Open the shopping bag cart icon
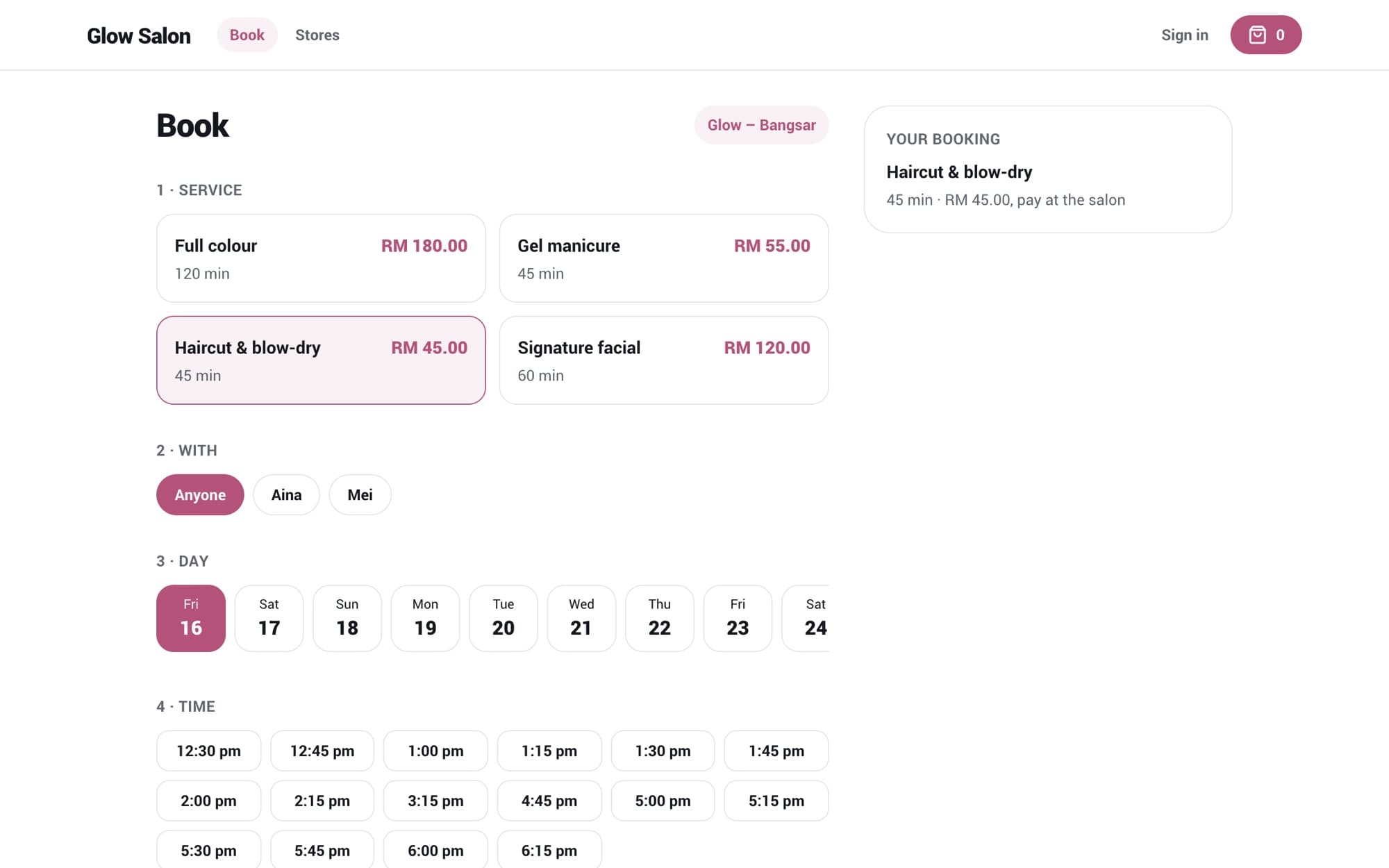Screen dimensions: 1389x868 (1265, 35)
